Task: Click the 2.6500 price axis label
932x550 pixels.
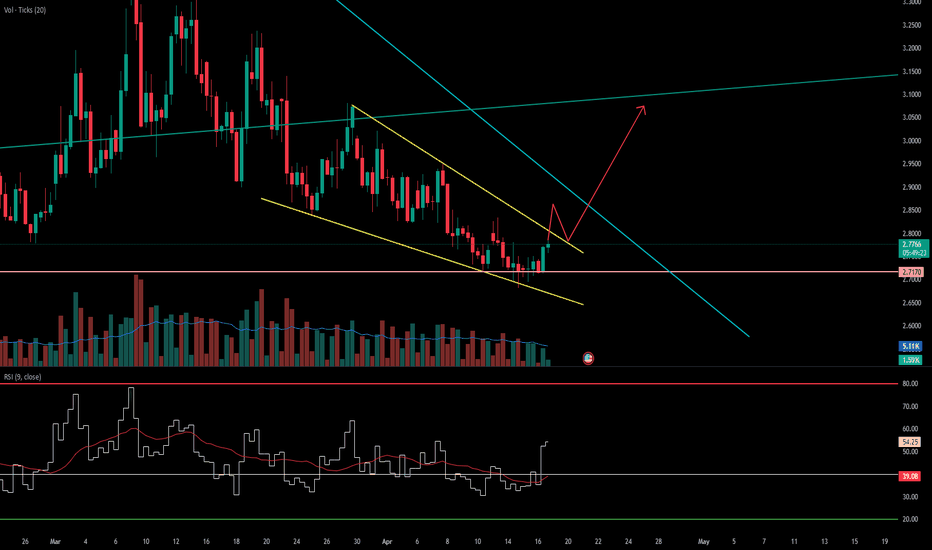Action: point(912,303)
